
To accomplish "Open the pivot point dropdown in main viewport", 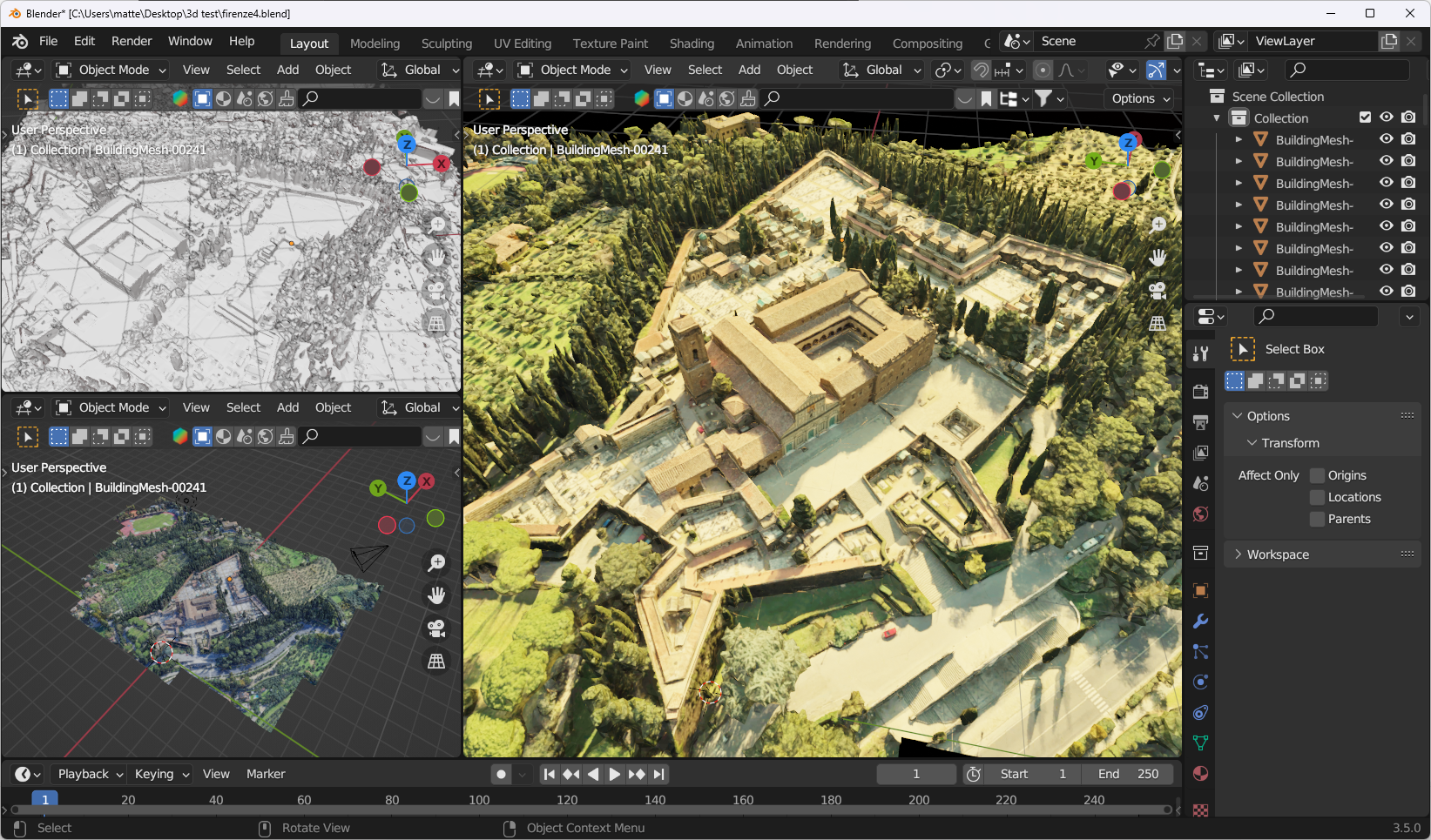I will point(948,70).
